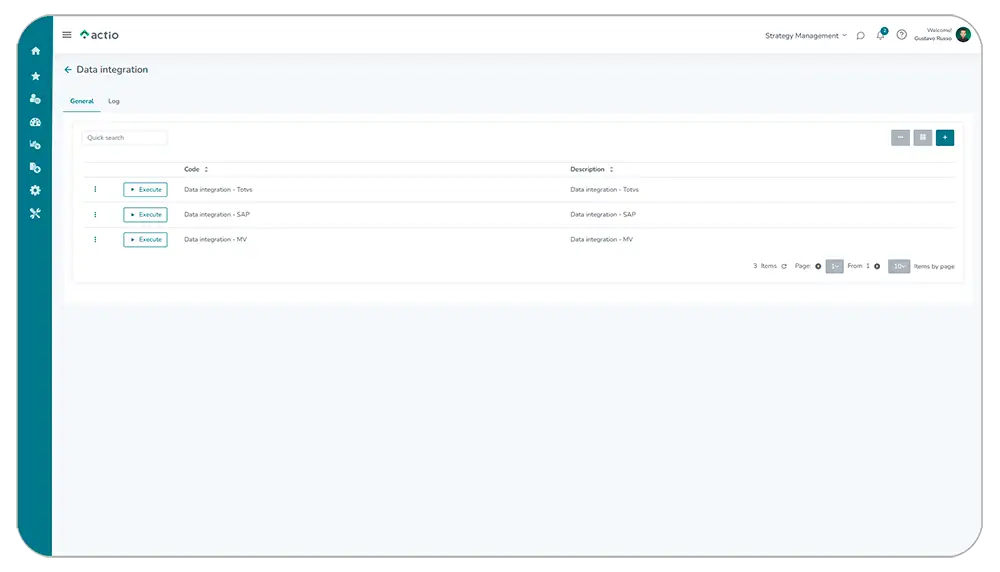Execute the Data integration - MV row

146,240
